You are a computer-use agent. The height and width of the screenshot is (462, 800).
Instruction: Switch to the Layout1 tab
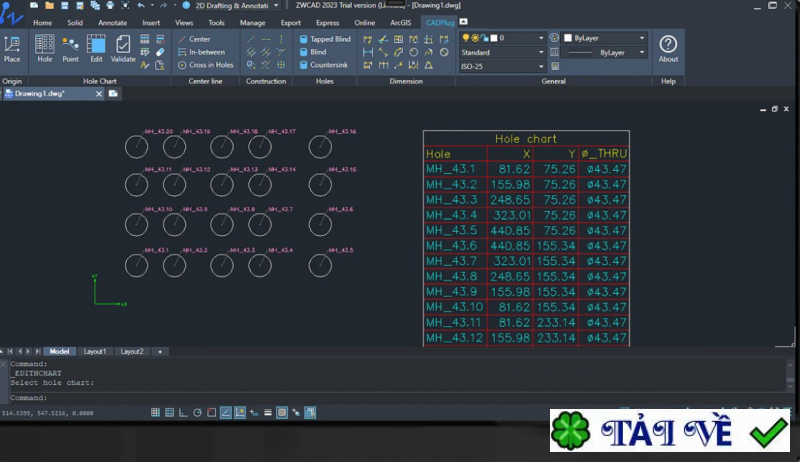(x=95, y=352)
